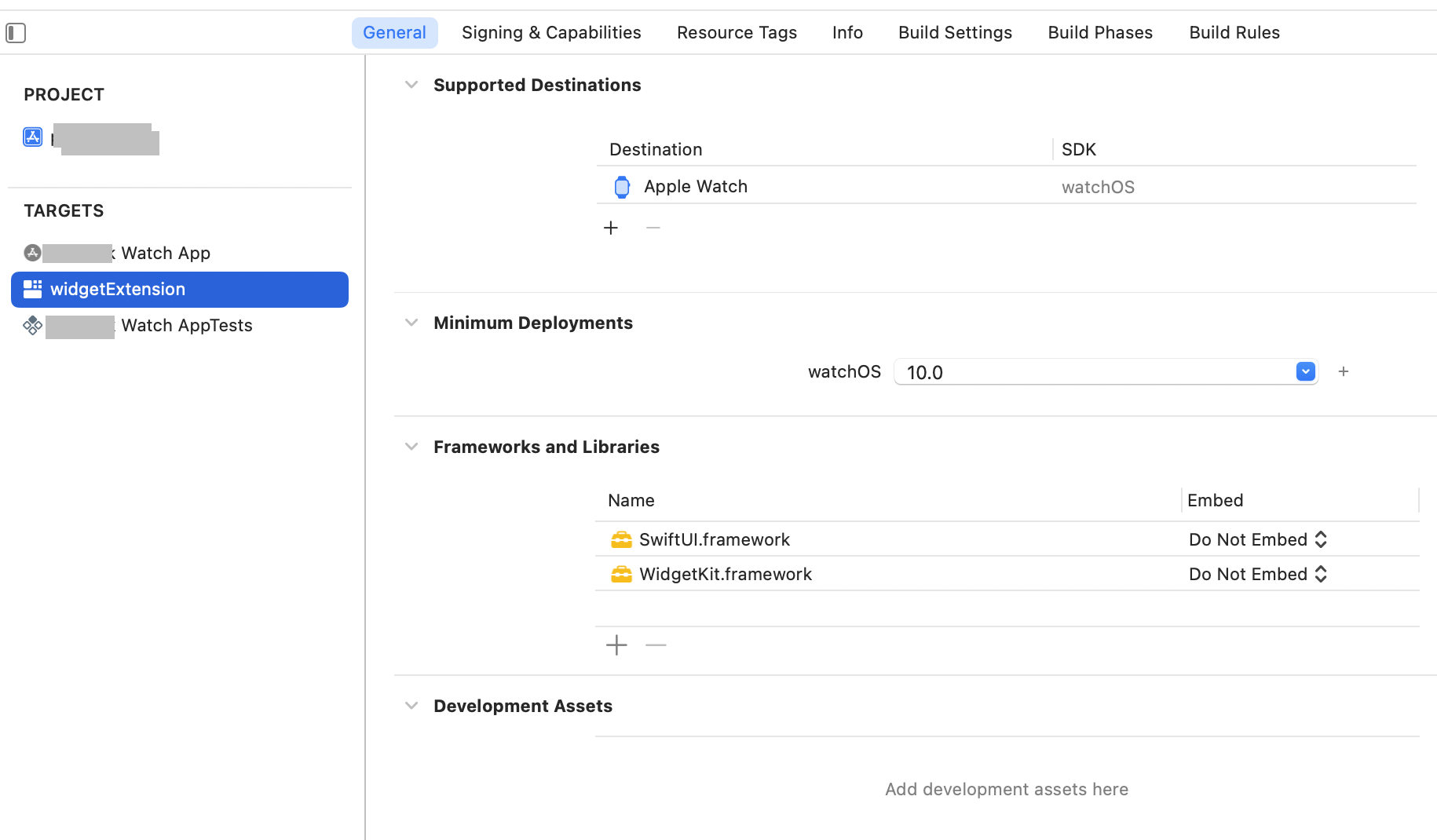Change SwiftUI.framework embed option

pos(1257,540)
